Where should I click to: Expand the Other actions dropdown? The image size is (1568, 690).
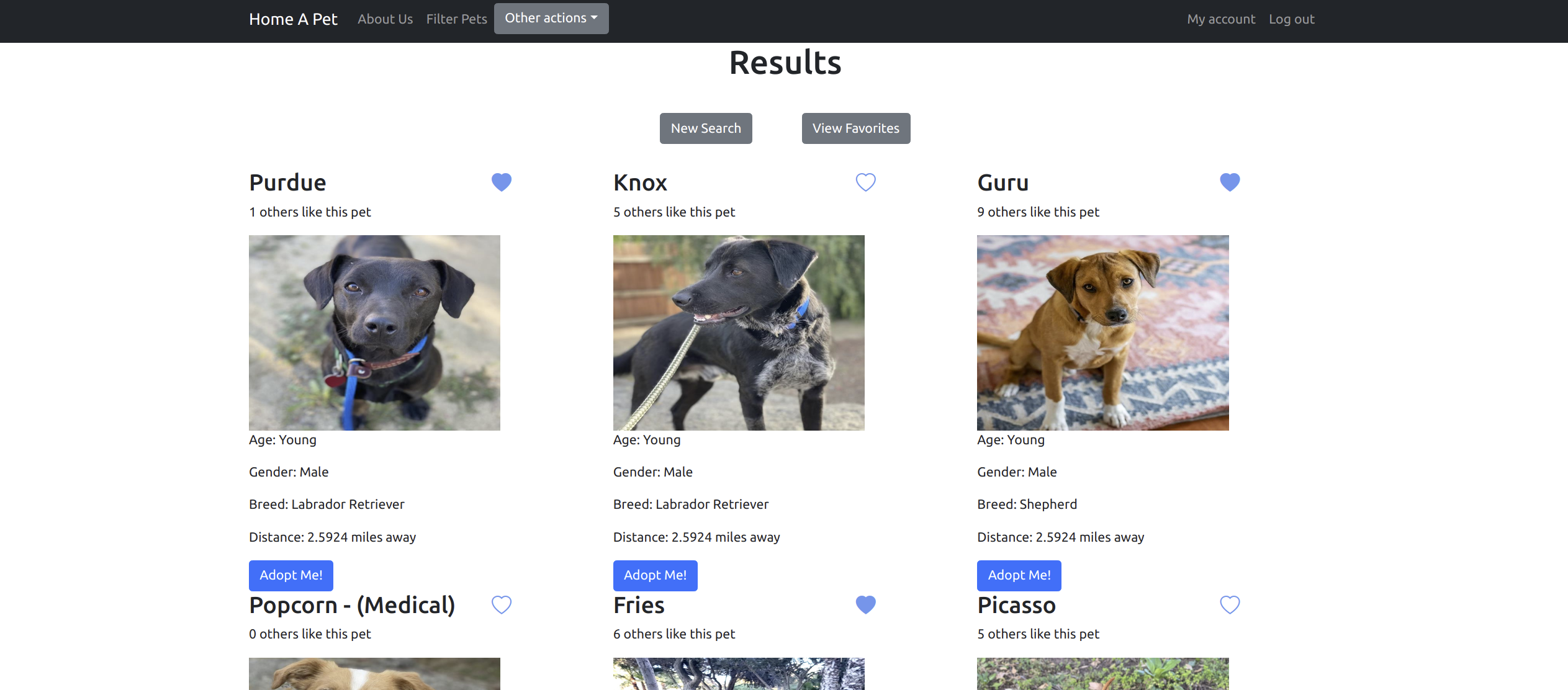(551, 19)
